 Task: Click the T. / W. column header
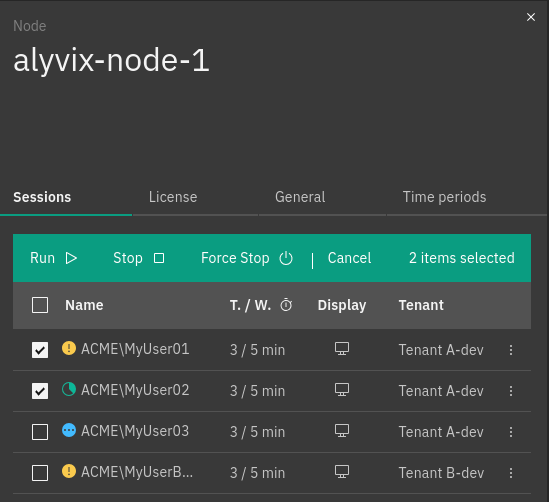coord(250,305)
